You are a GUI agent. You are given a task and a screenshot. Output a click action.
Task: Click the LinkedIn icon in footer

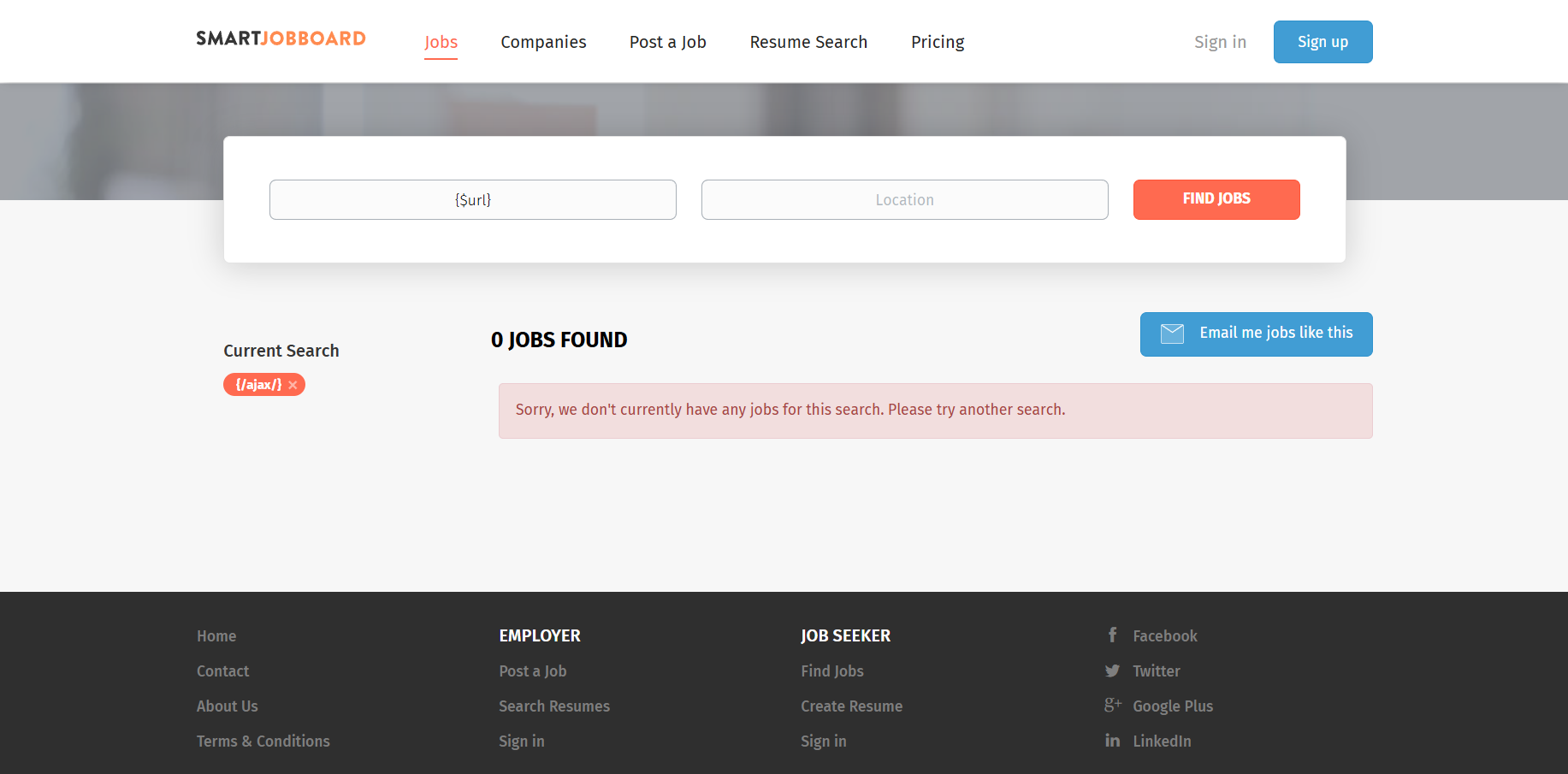pyautogui.click(x=1112, y=741)
